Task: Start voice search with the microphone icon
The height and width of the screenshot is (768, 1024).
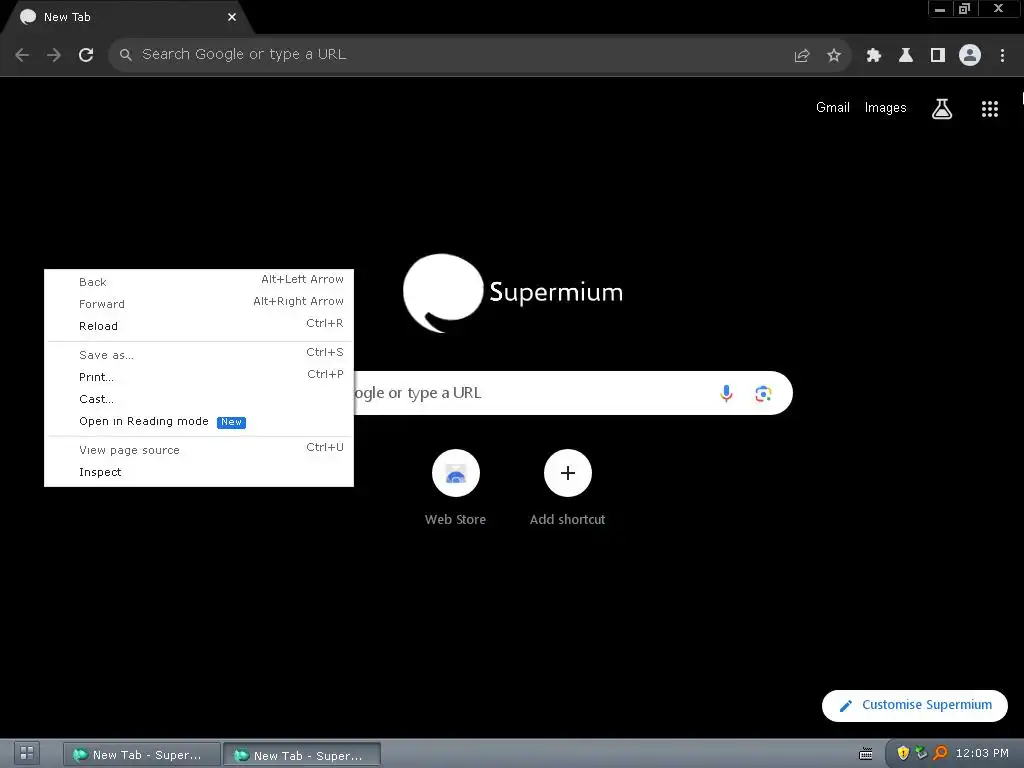Action: tap(726, 393)
